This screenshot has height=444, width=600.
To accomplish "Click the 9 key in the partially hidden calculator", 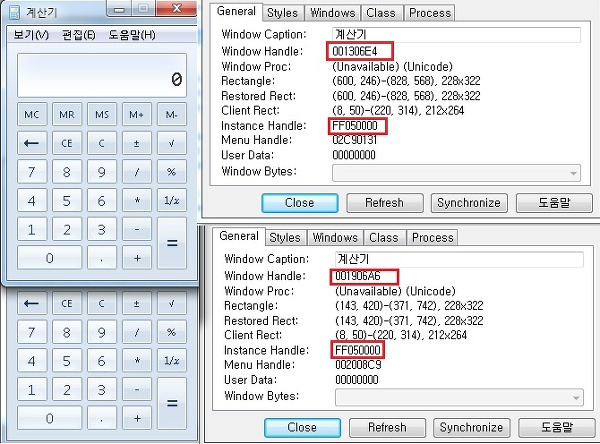I will click(102, 332).
